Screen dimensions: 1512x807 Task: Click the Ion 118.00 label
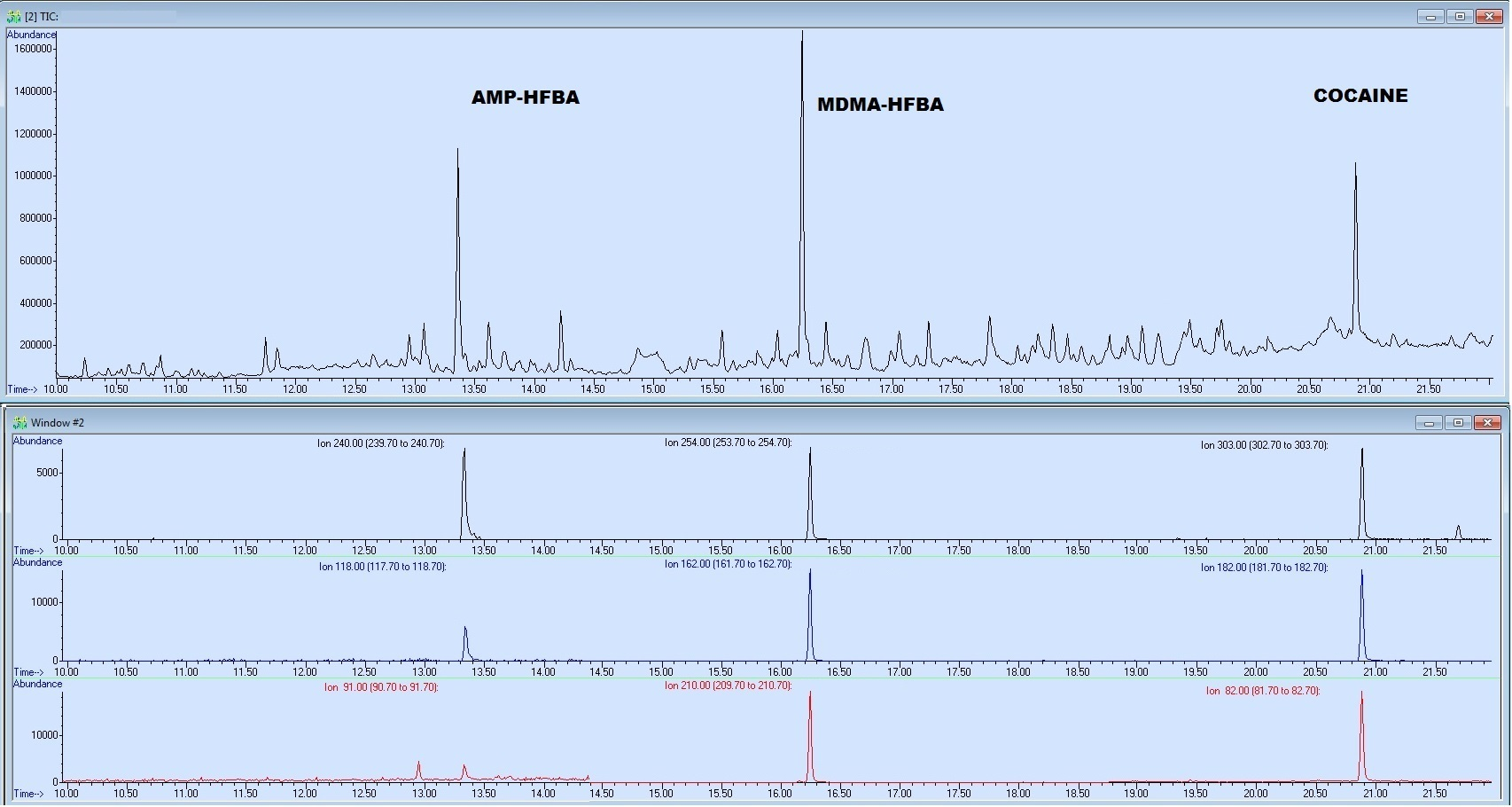[383, 567]
